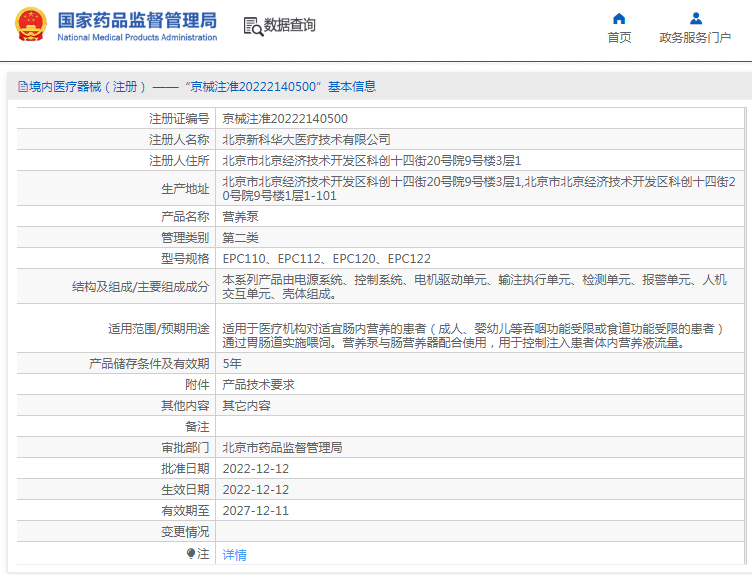This screenshot has width=752, height=575.
Task: Click the home house icon
Action: tap(619, 19)
